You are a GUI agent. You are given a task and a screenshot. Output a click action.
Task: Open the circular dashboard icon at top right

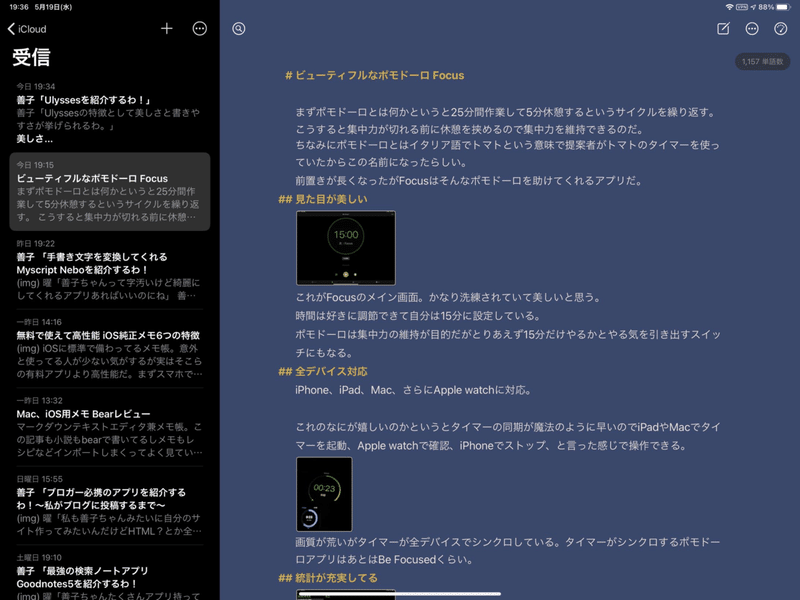pyautogui.click(x=781, y=29)
